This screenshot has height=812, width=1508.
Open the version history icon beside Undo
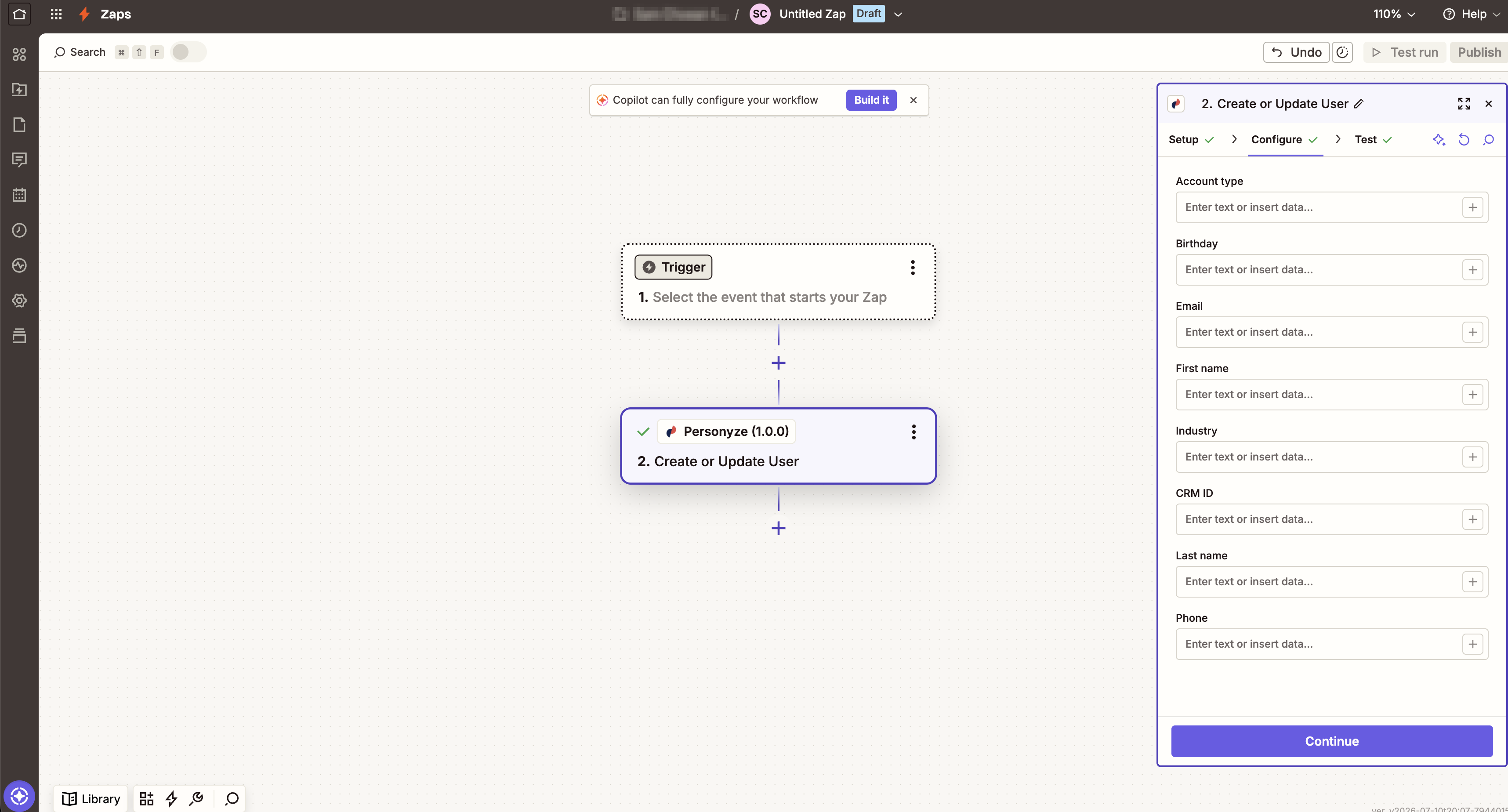[1342, 52]
